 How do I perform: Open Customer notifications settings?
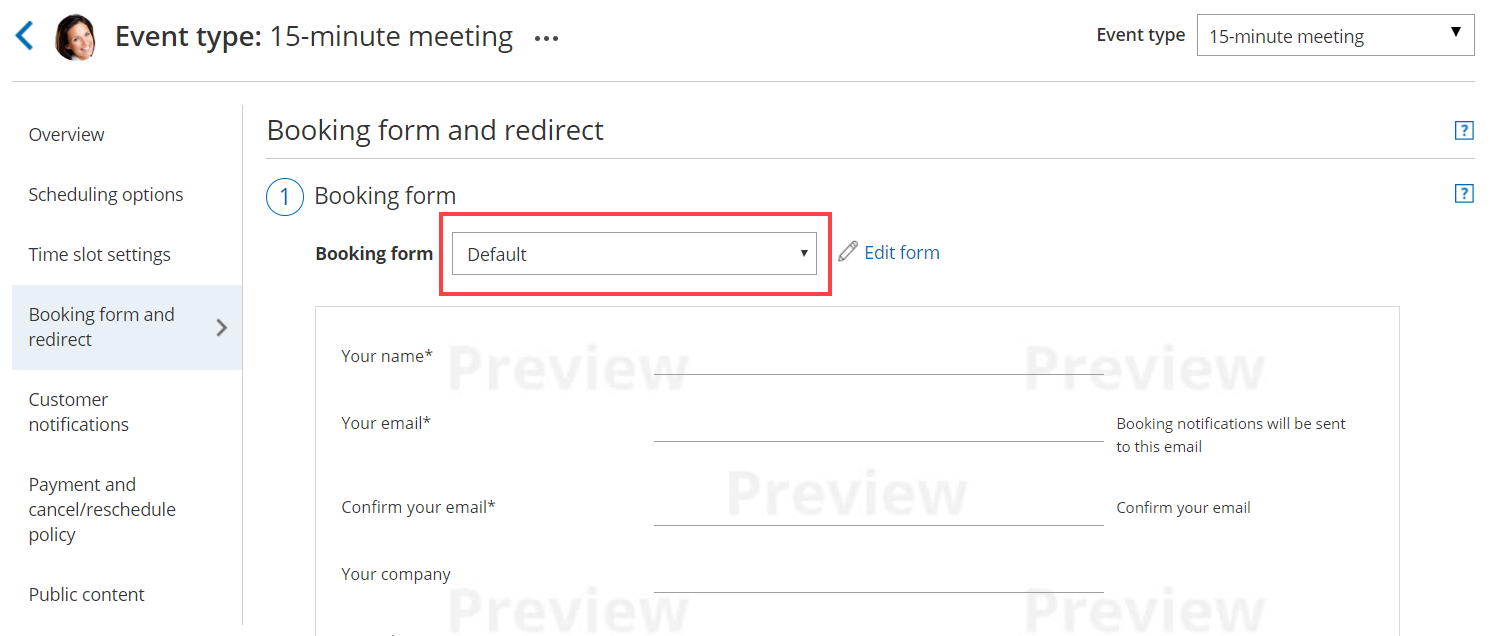[79, 412]
